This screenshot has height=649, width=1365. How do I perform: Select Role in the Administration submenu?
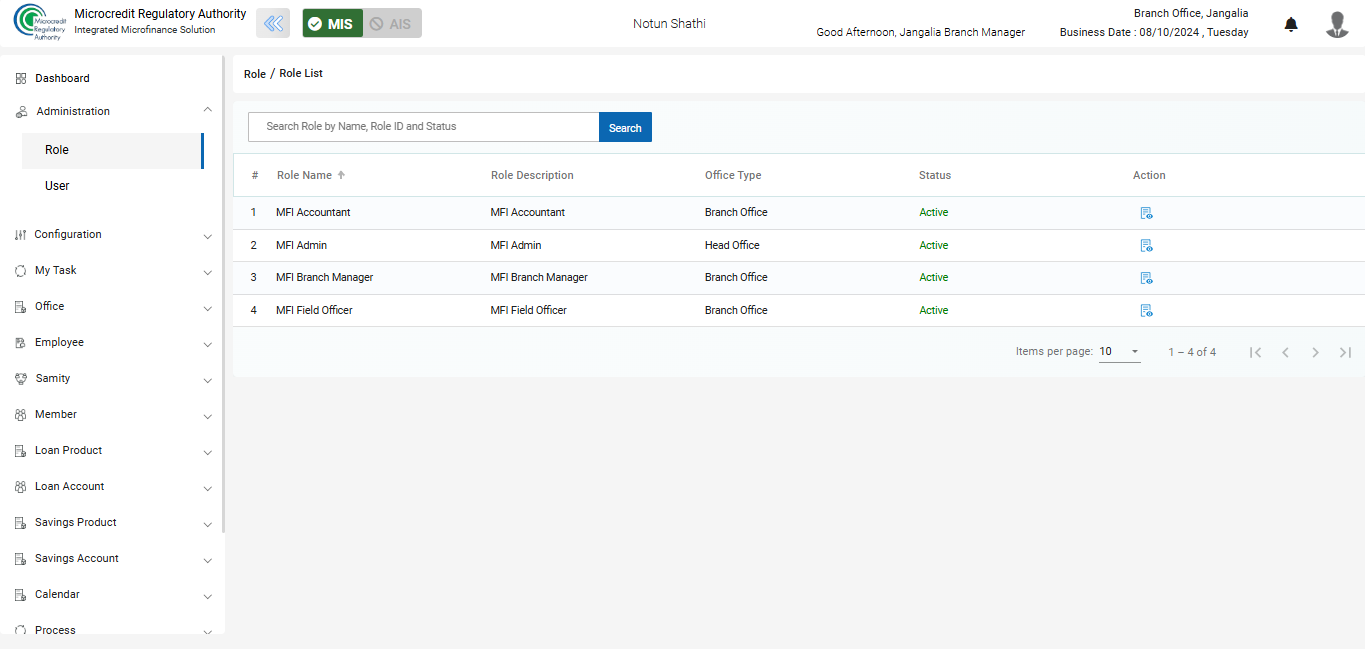pos(112,150)
